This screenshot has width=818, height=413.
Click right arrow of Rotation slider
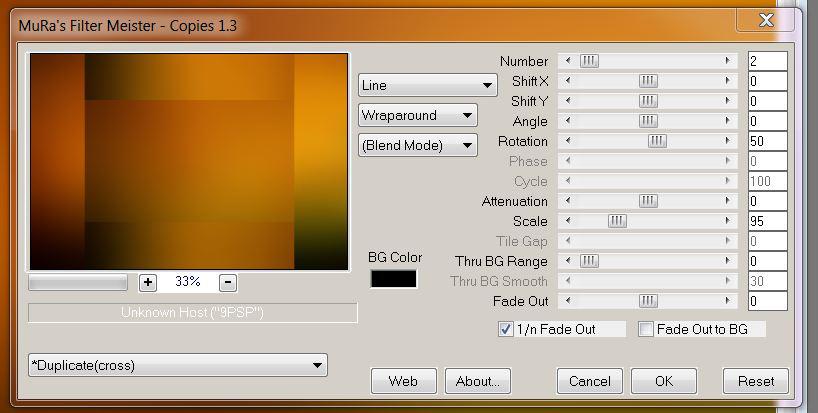[727, 141]
